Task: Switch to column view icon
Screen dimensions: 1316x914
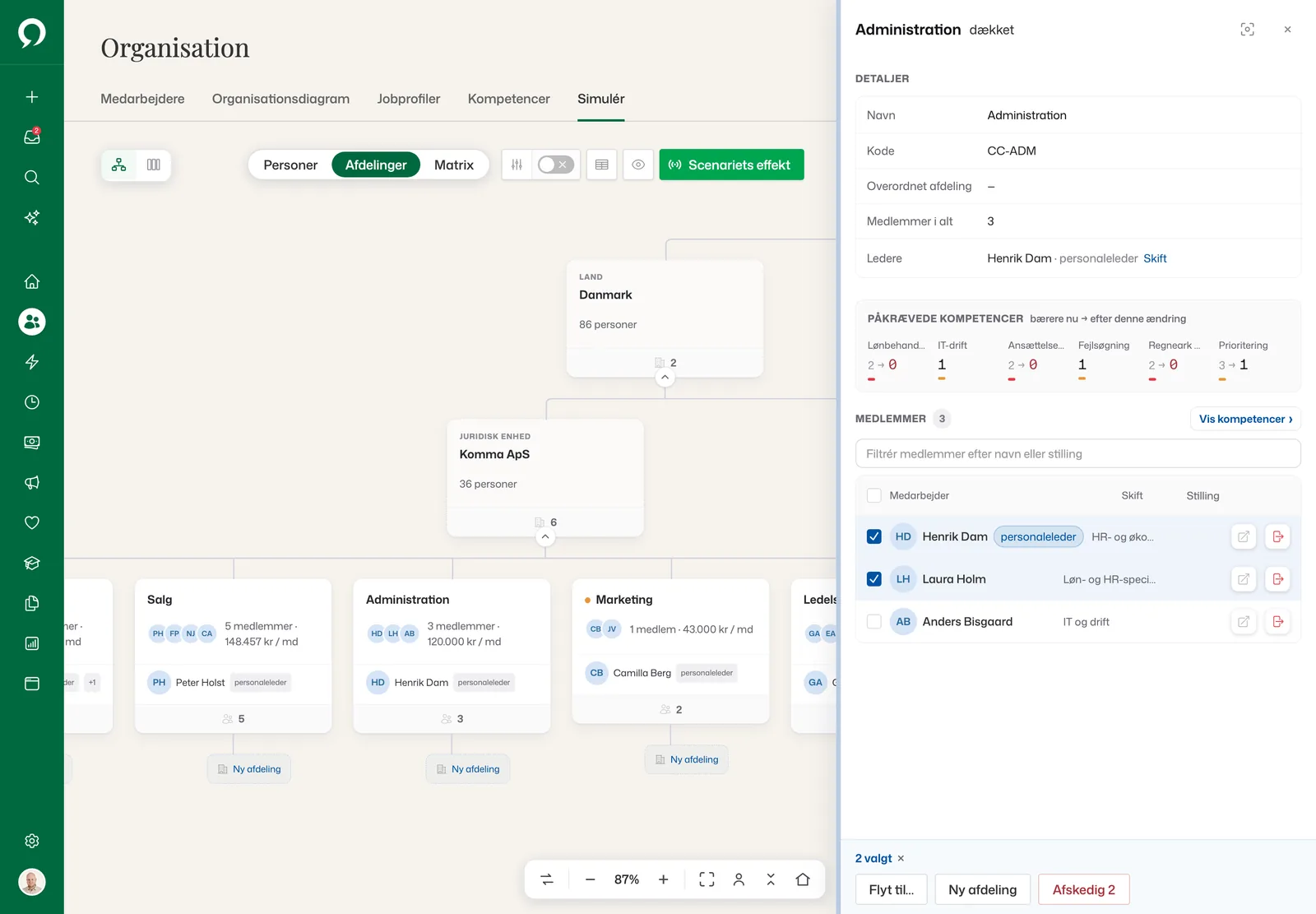Action: click(x=154, y=165)
